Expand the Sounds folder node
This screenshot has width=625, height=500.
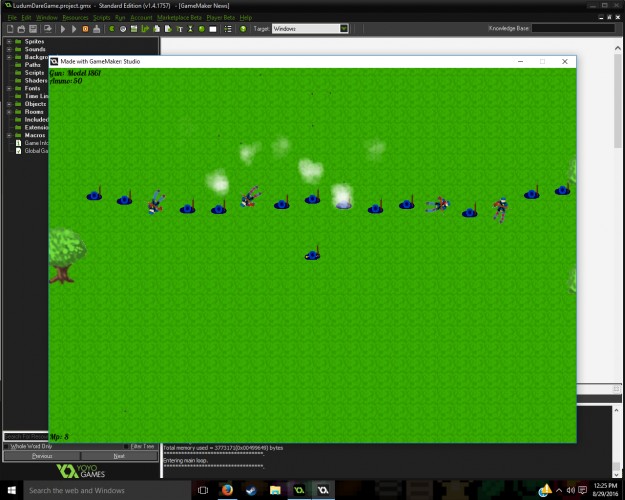click(9, 49)
